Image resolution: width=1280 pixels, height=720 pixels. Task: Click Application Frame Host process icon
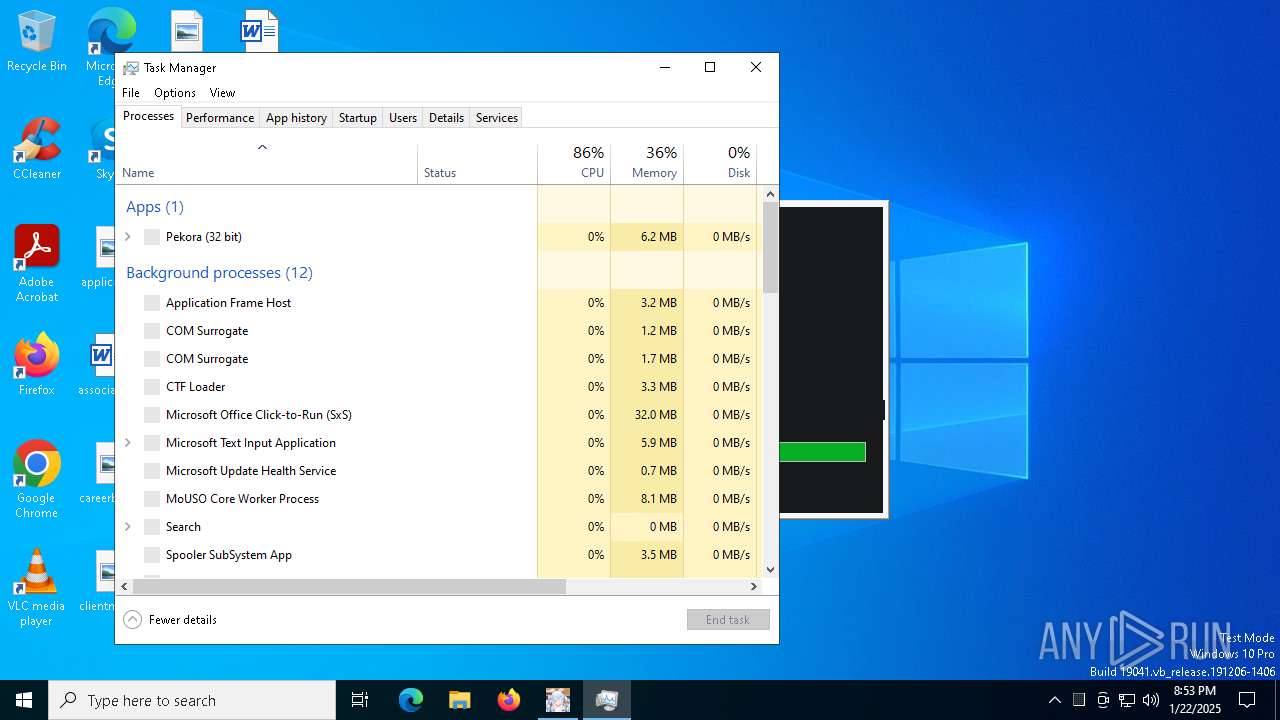152,303
